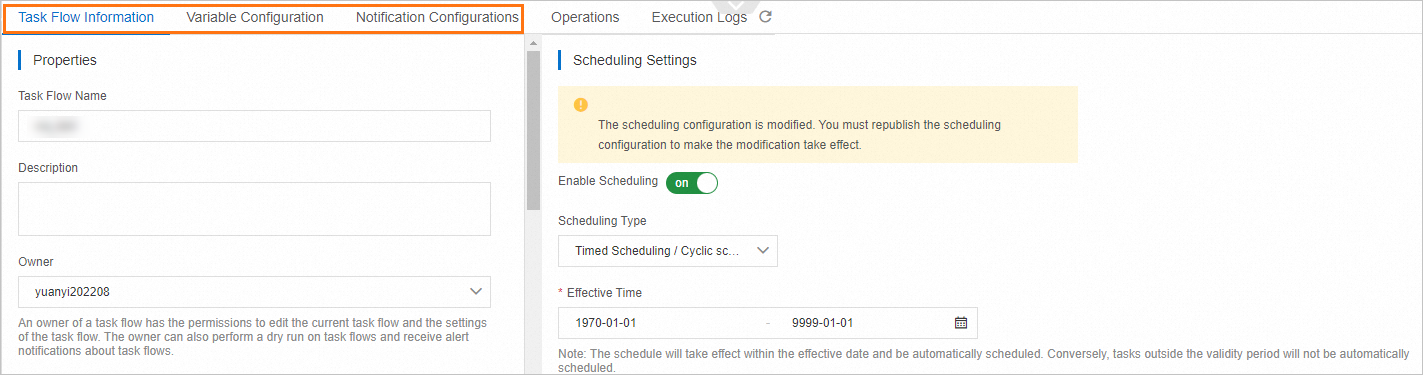This screenshot has width=1423, height=375.
Task: Click the 1970-01-01 start date field
Action: [x=660, y=323]
